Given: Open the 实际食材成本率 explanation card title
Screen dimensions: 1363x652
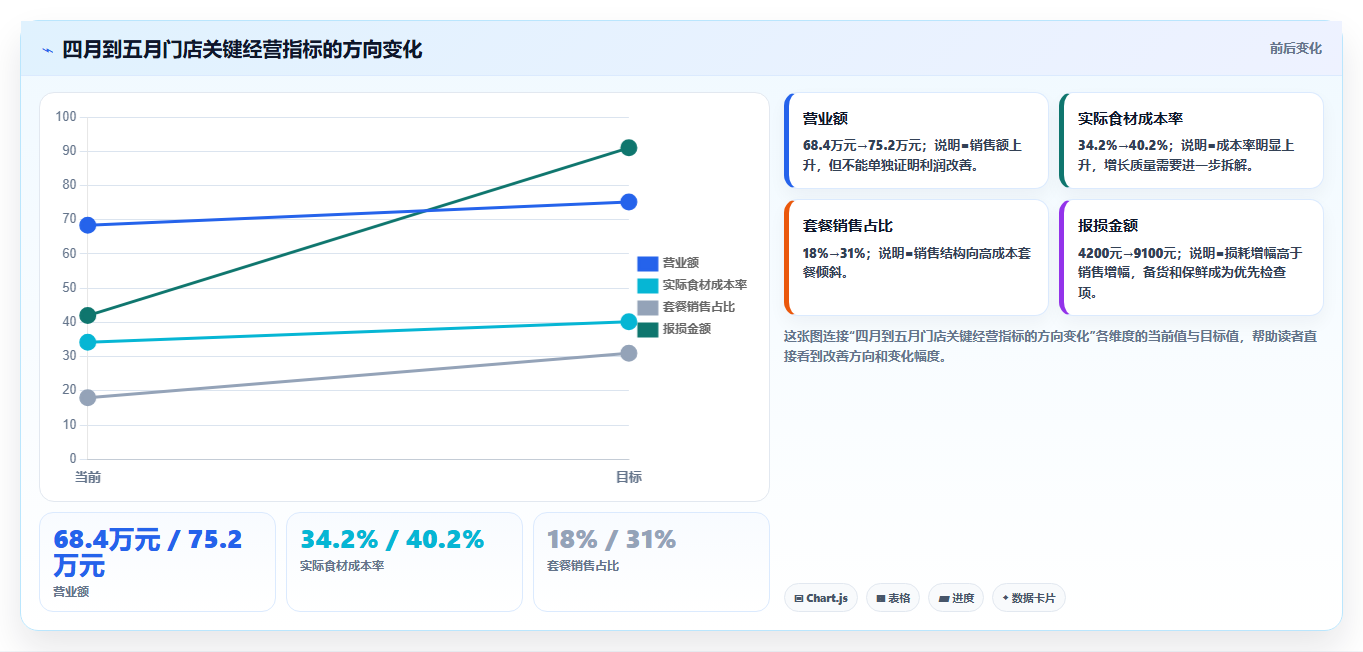Looking at the screenshot, I should (x=1131, y=119).
